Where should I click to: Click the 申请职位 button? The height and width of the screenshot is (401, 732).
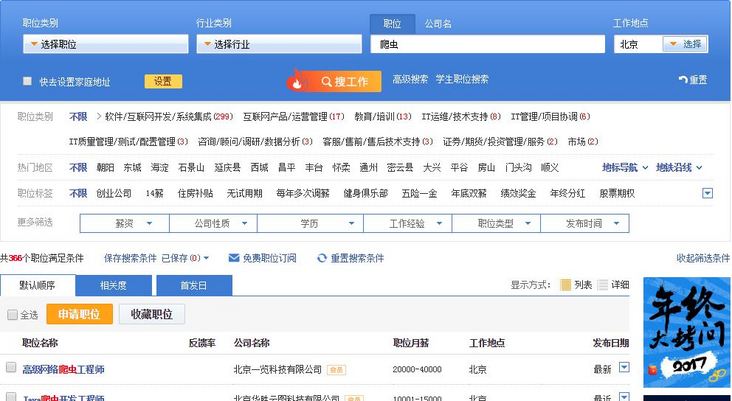click(x=79, y=314)
